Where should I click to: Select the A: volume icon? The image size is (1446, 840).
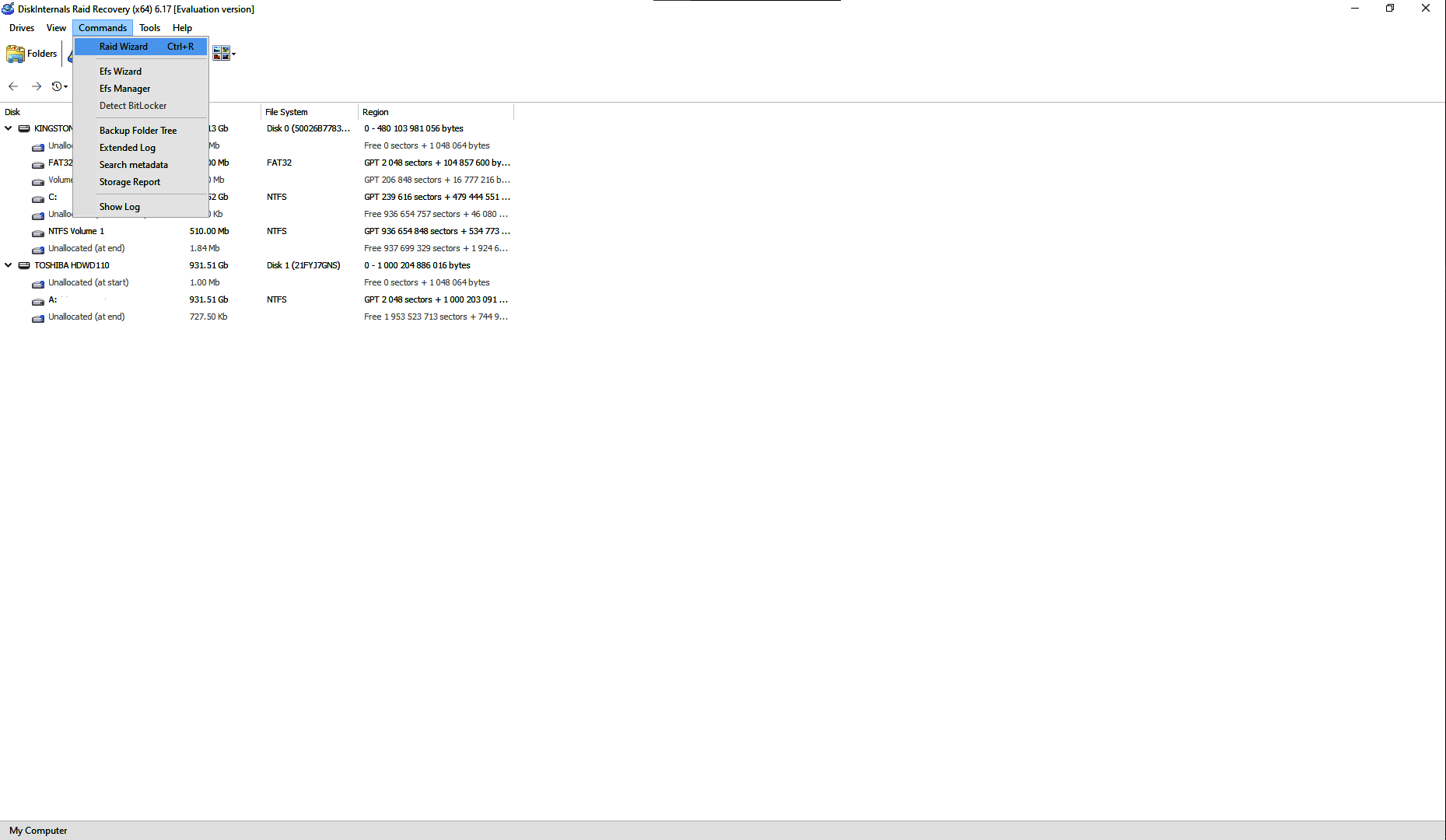tap(38, 300)
